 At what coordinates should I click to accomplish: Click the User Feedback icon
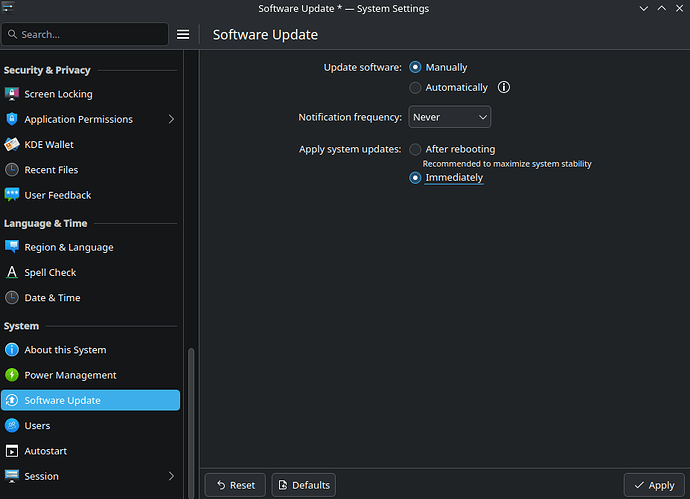pos(12,195)
